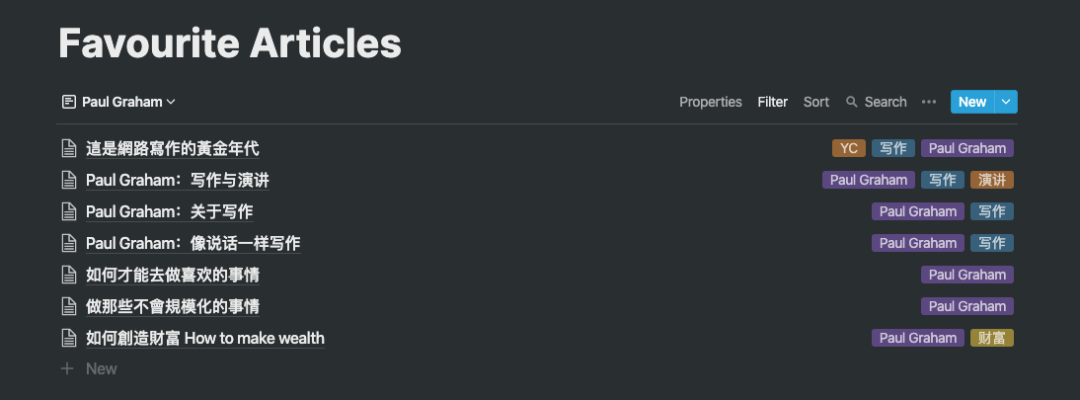Click the blue New button
1080x400 pixels.
pyautogui.click(x=973, y=102)
